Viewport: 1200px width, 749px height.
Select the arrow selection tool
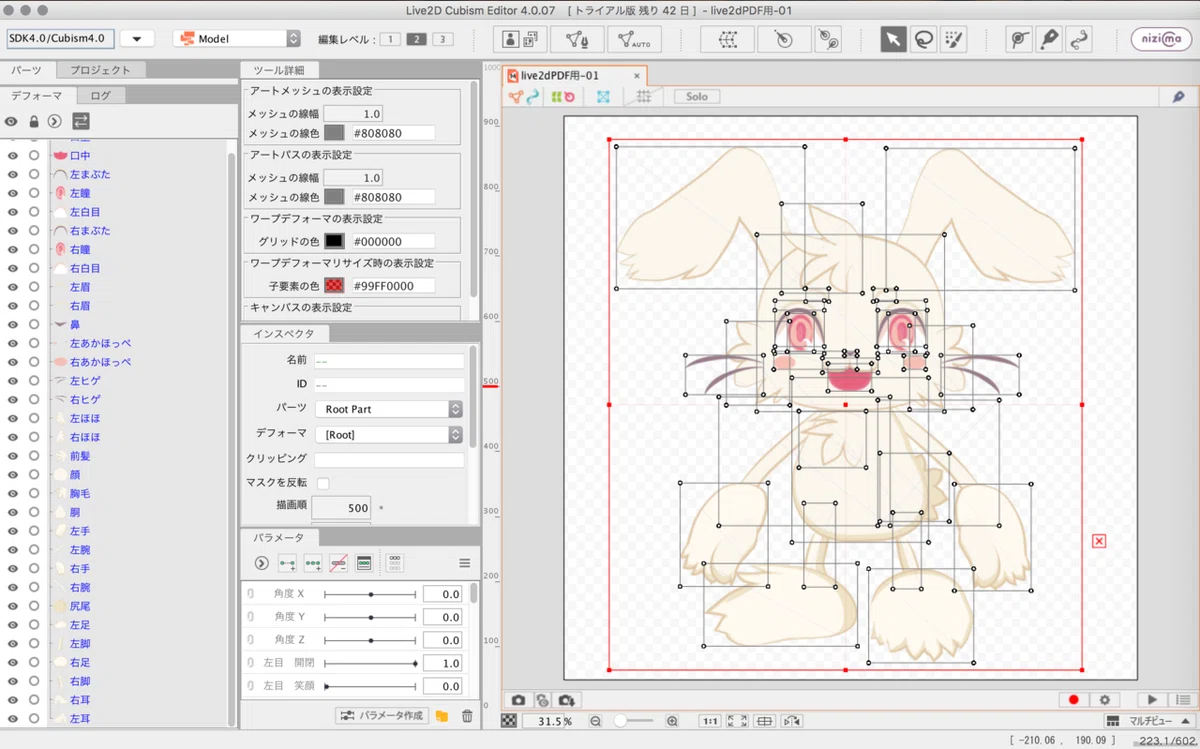pyautogui.click(x=893, y=39)
